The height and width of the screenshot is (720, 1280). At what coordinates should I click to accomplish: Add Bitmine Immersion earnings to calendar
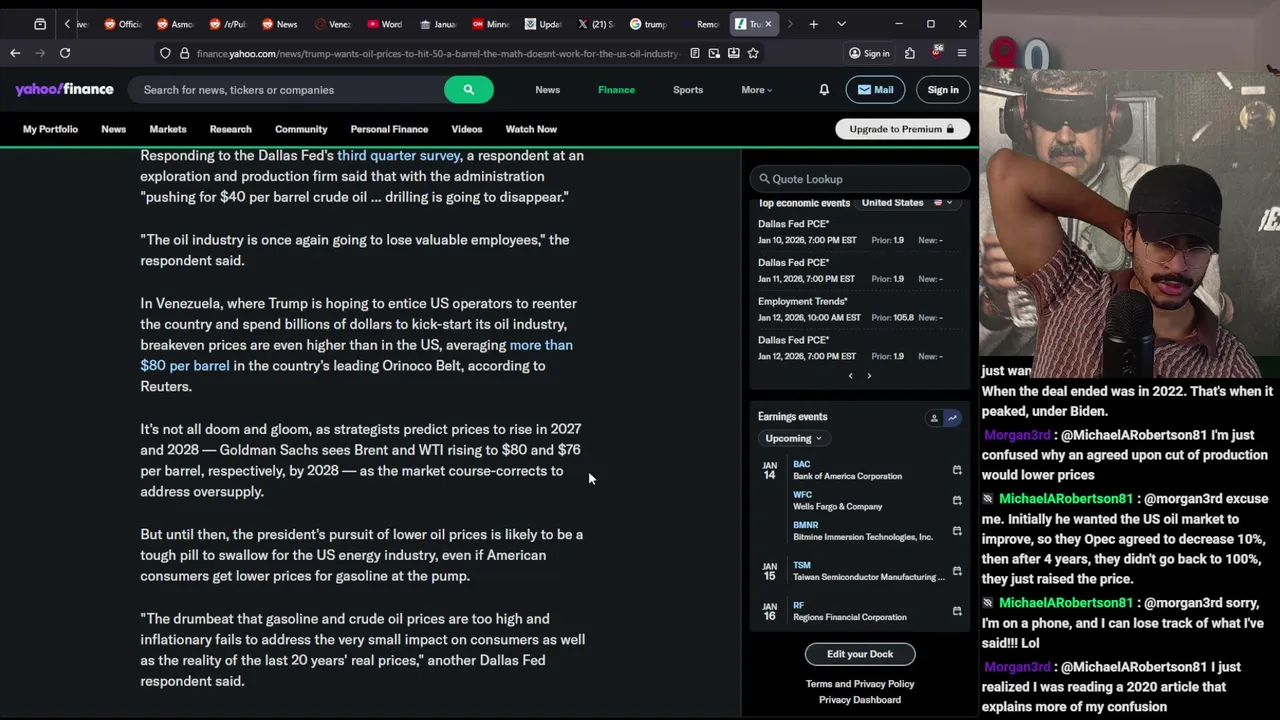pos(957,531)
